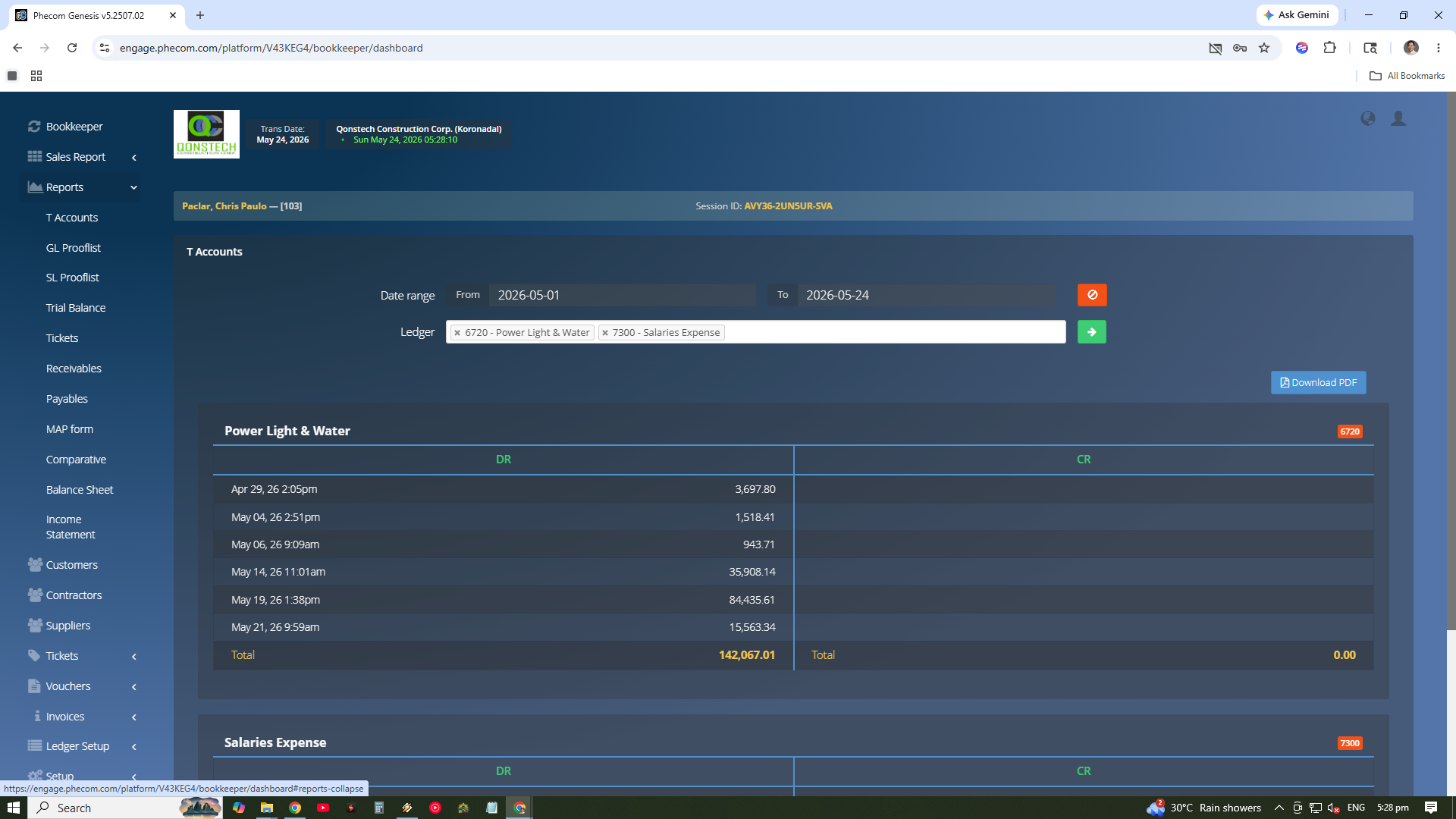Open T Accounts report in sidebar
The height and width of the screenshot is (819, 1456).
click(x=72, y=218)
